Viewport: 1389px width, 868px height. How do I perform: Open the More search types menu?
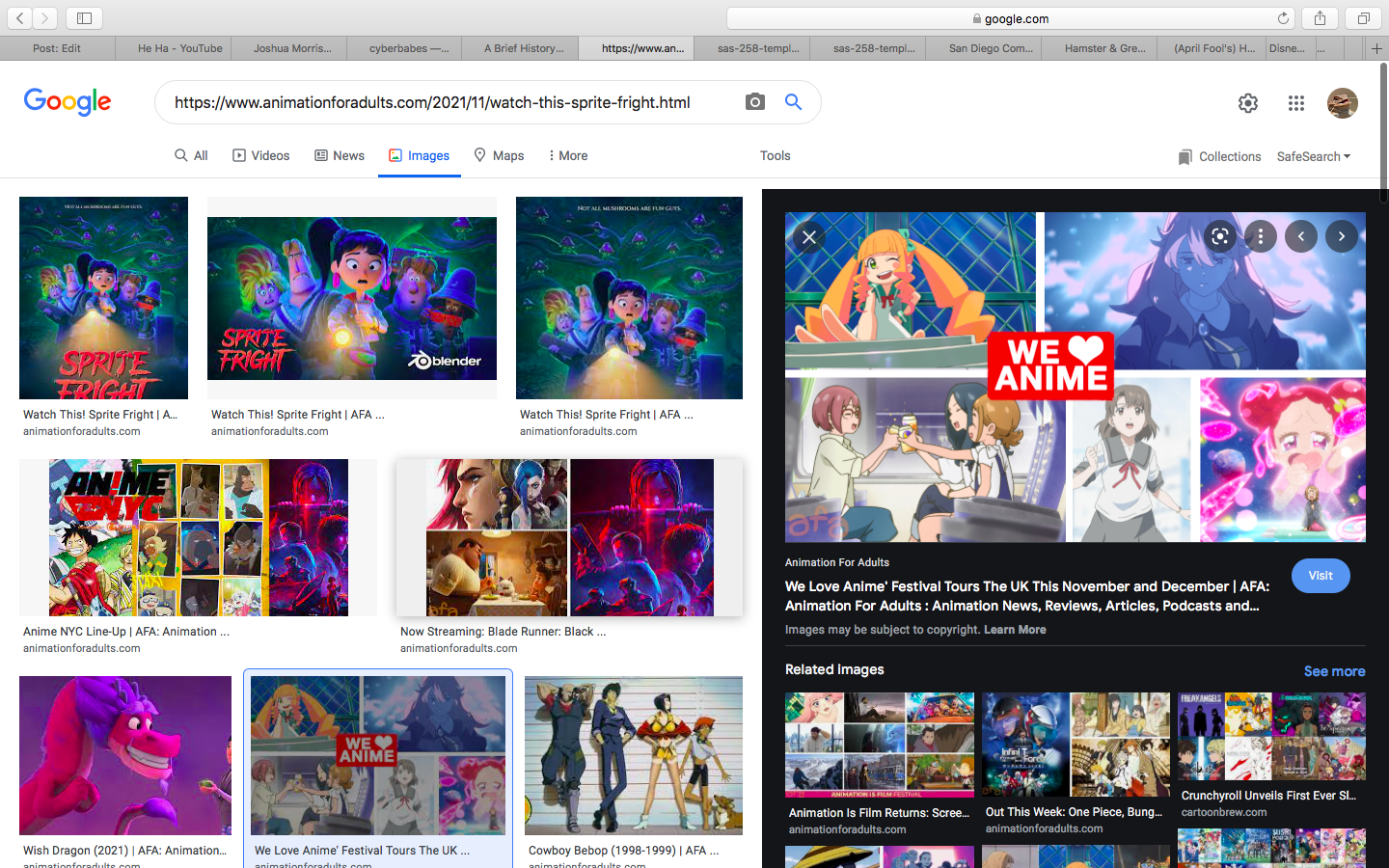point(568,155)
